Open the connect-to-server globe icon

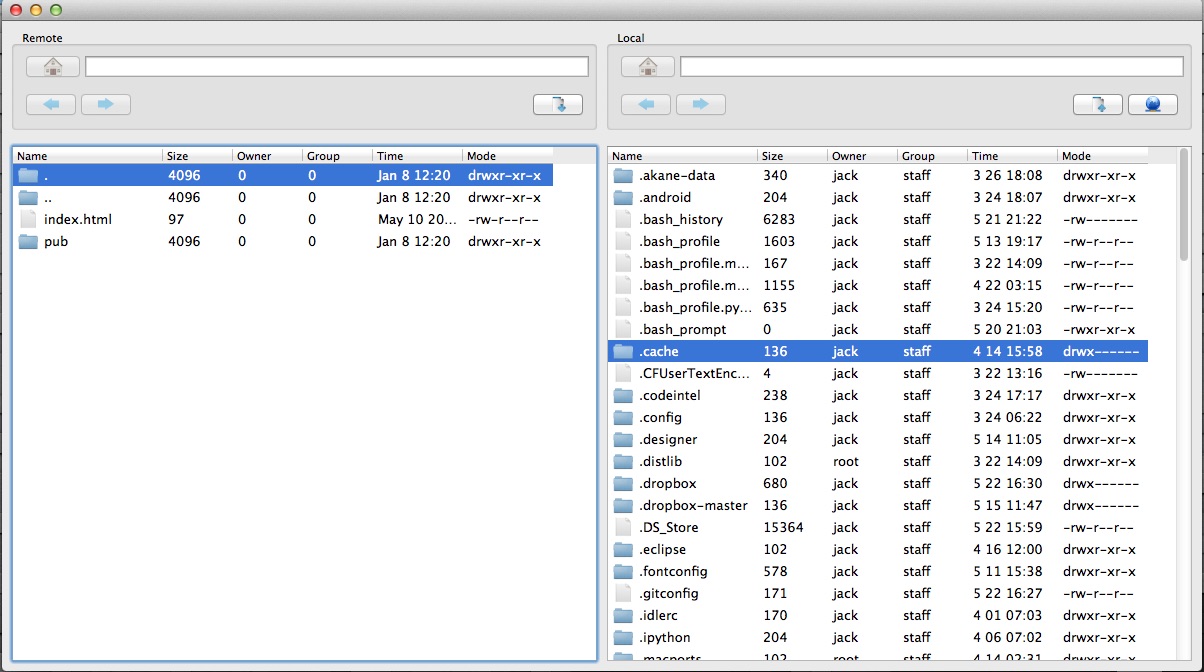[1153, 104]
